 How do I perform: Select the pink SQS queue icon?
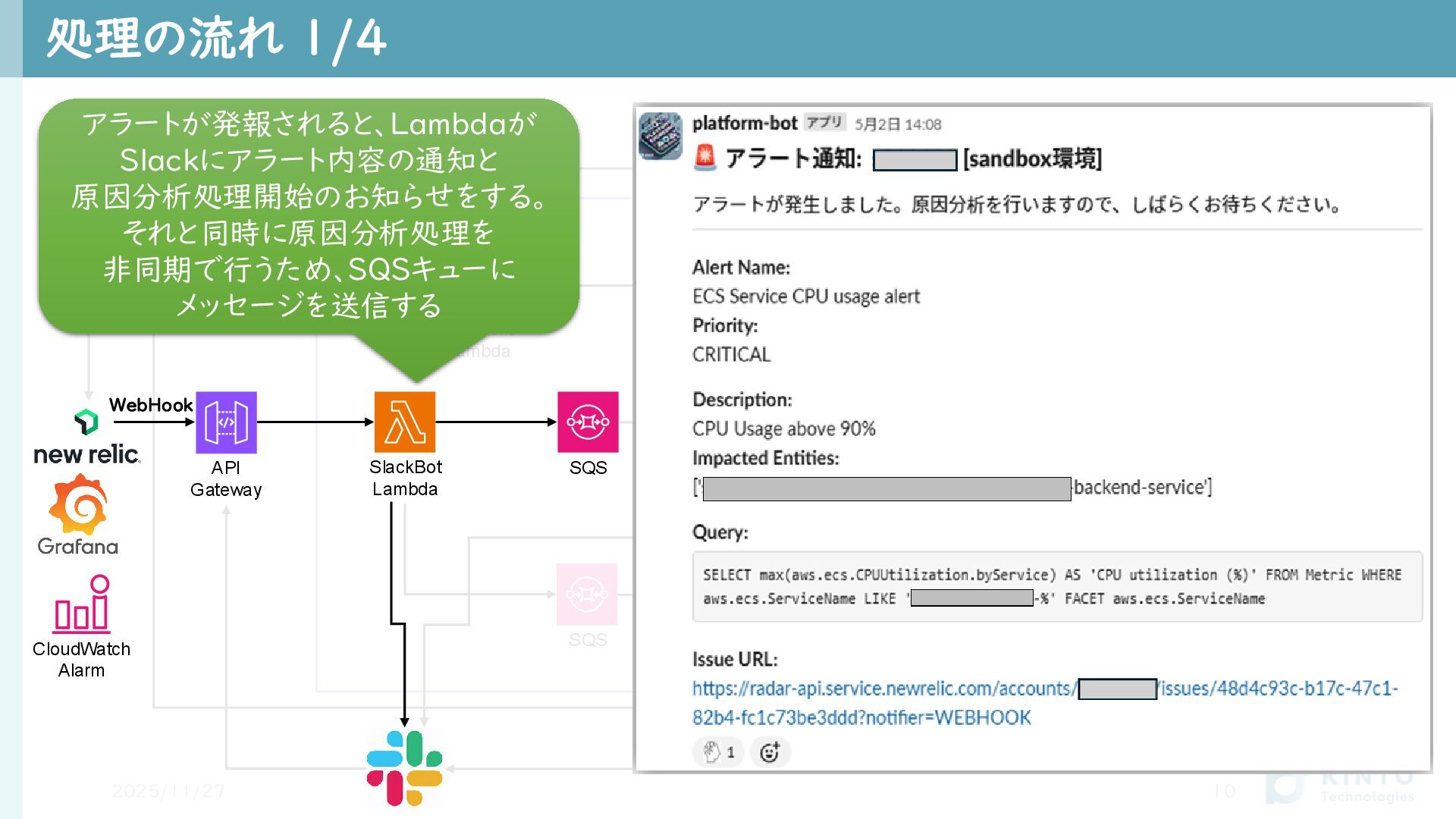[588, 422]
